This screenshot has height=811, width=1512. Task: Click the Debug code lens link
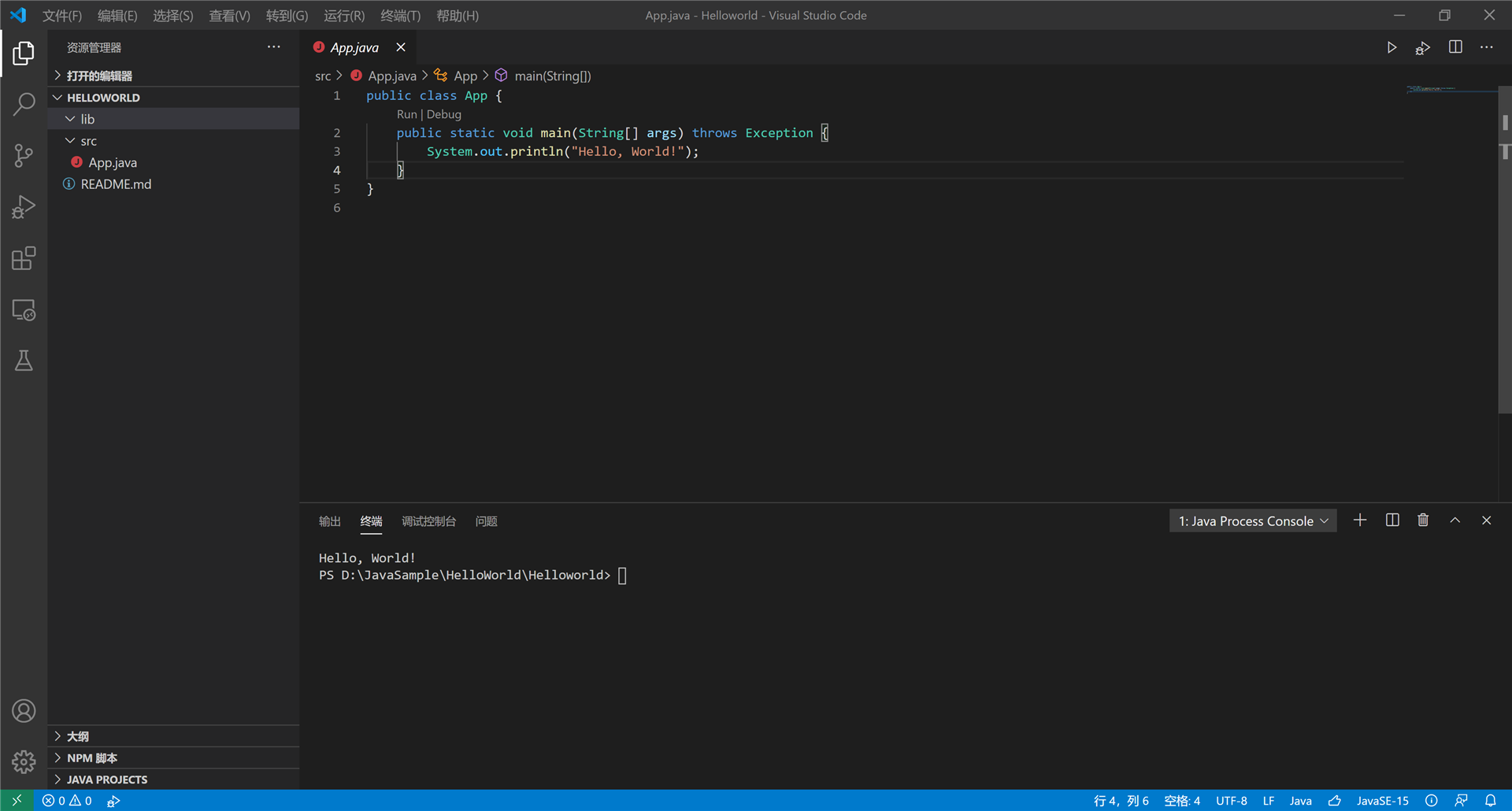coord(444,114)
